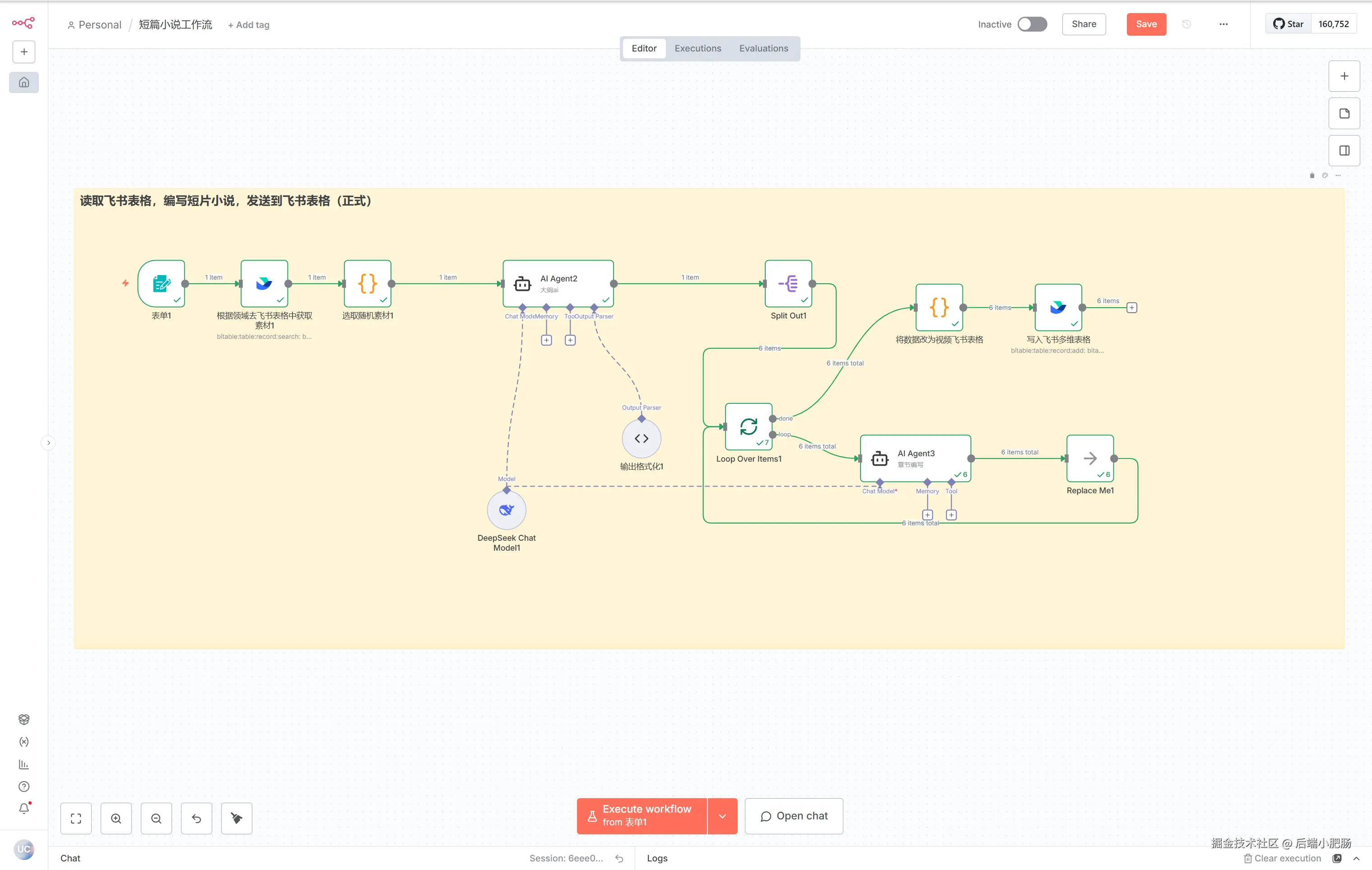Image resolution: width=1372 pixels, height=870 pixels.
Task: Switch to the Evaluations tab
Action: (763, 48)
